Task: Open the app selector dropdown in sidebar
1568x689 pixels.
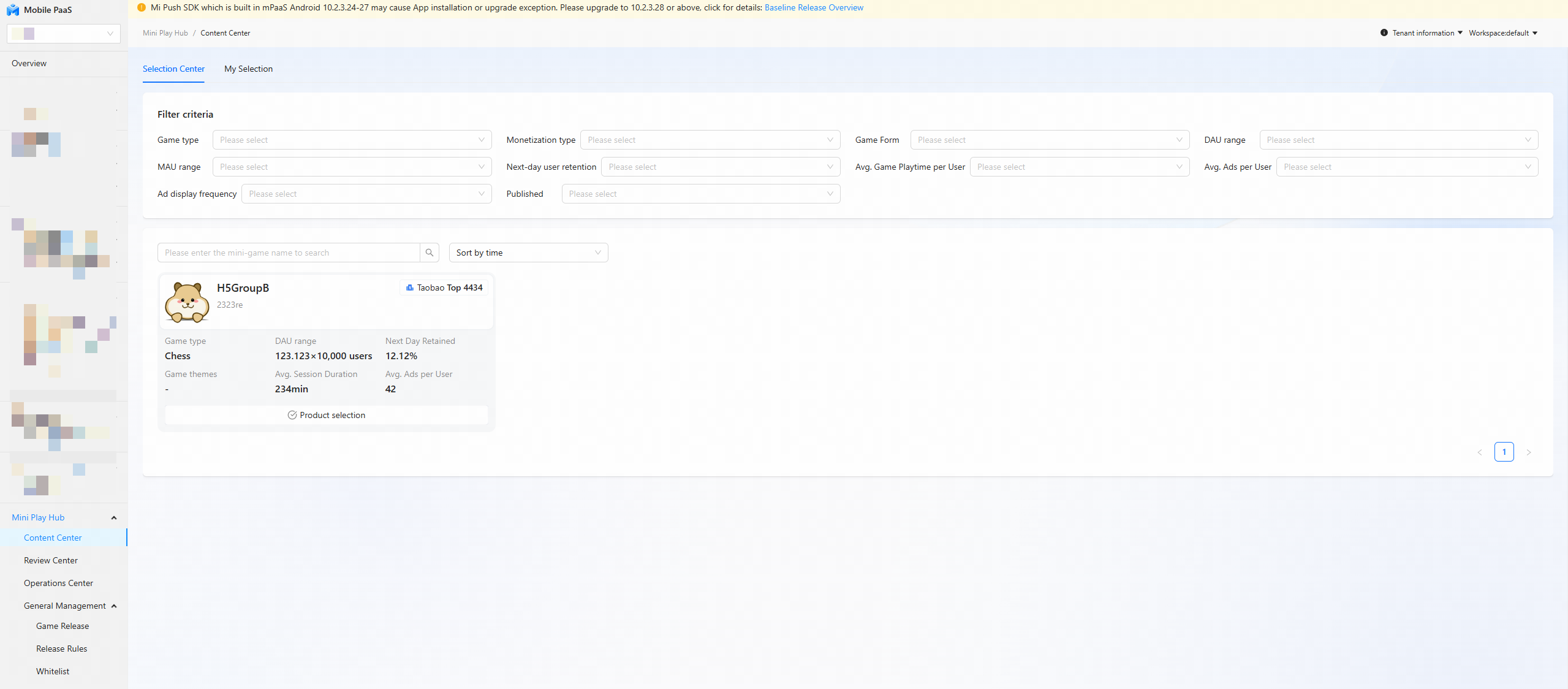Action: tap(64, 34)
